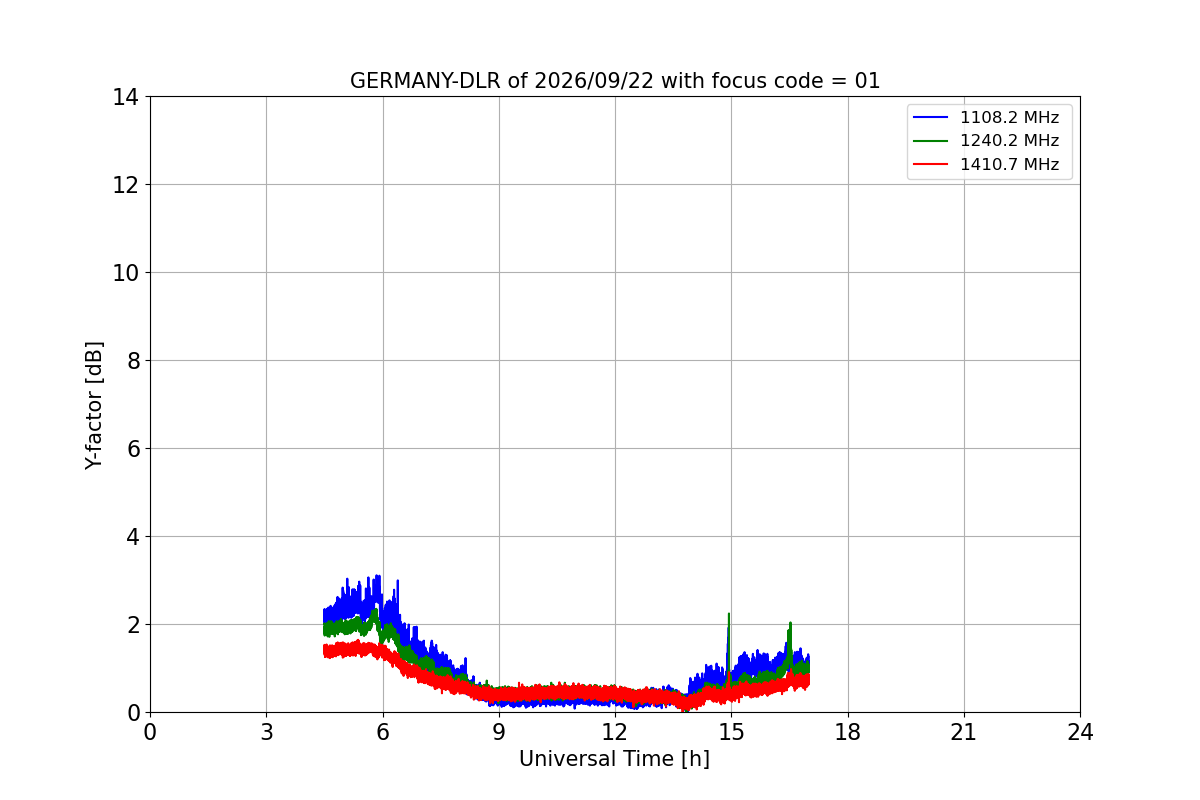Click the green 1240.2 MHz legend line
This screenshot has width=1200, height=800.
click(x=931, y=141)
